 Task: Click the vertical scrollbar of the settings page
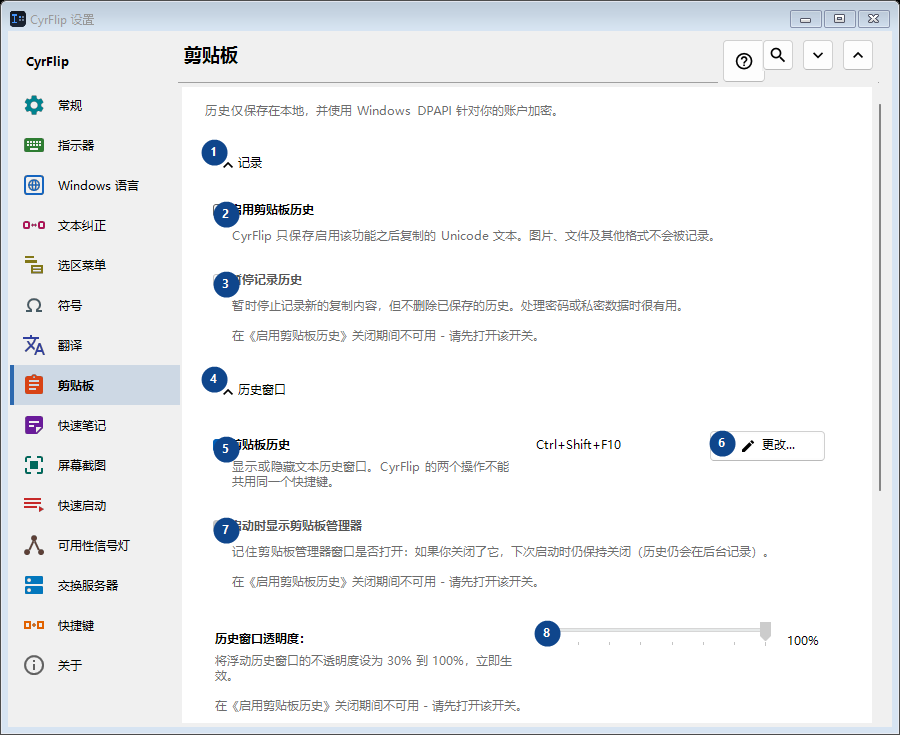879,297
